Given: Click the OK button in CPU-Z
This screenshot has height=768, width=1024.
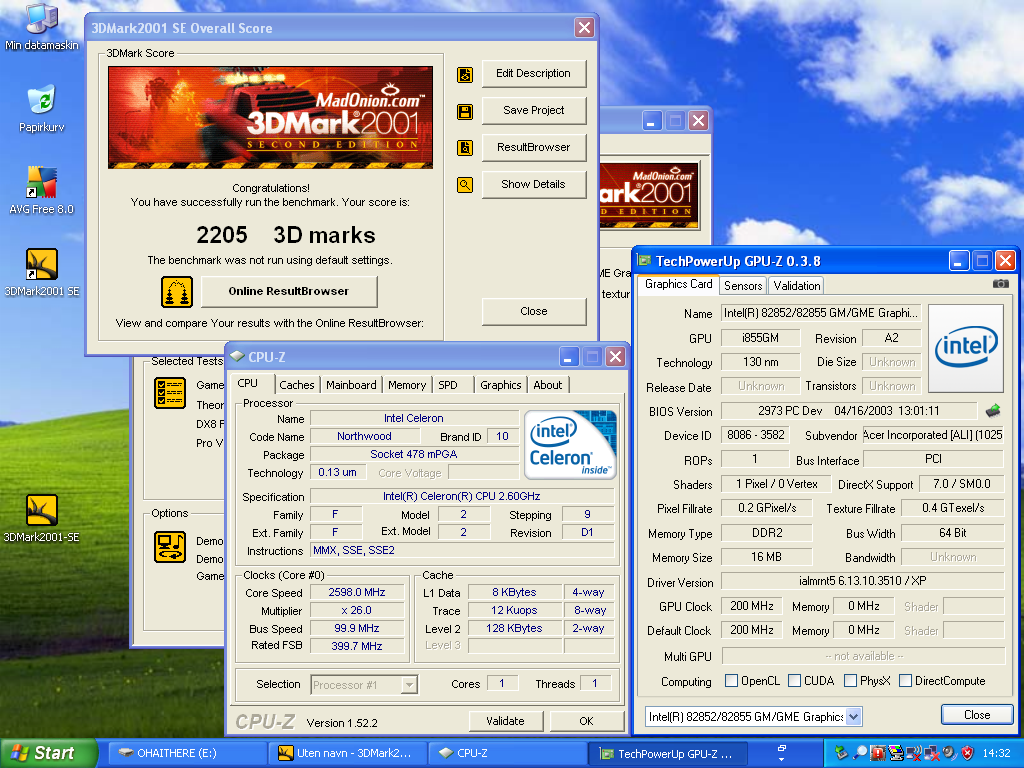Looking at the screenshot, I should (x=586, y=721).
